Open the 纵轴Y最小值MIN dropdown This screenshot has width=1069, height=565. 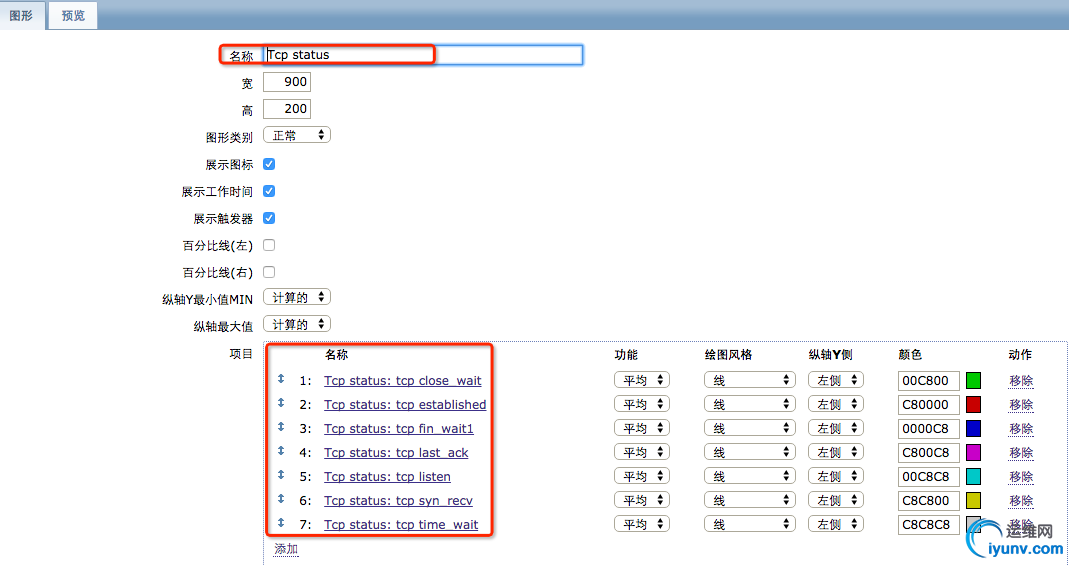(297, 297)
